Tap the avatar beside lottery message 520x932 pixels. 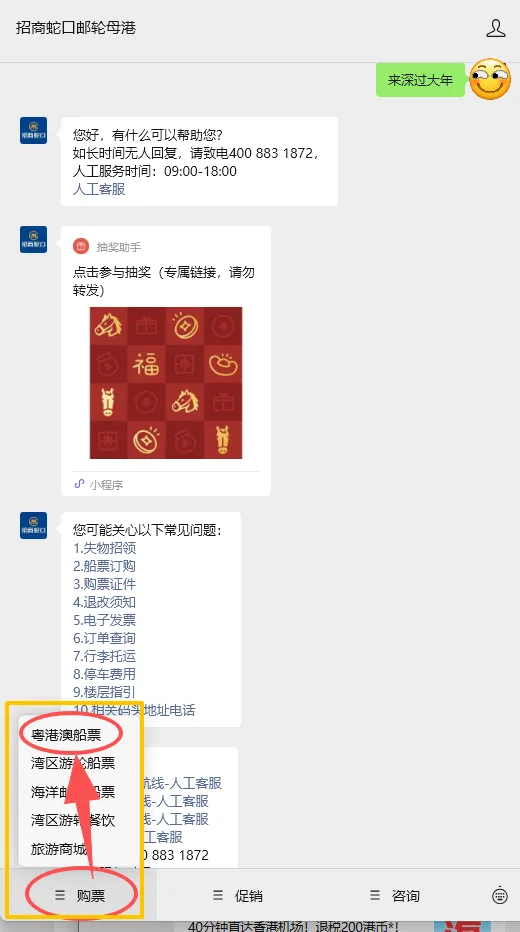tap(33, 239)
